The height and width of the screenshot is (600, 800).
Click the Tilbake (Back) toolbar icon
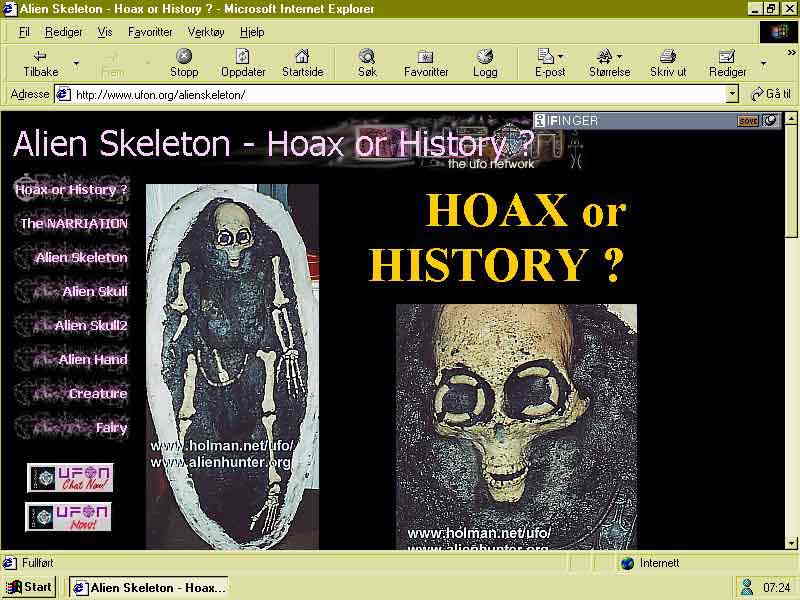[40, 56]
